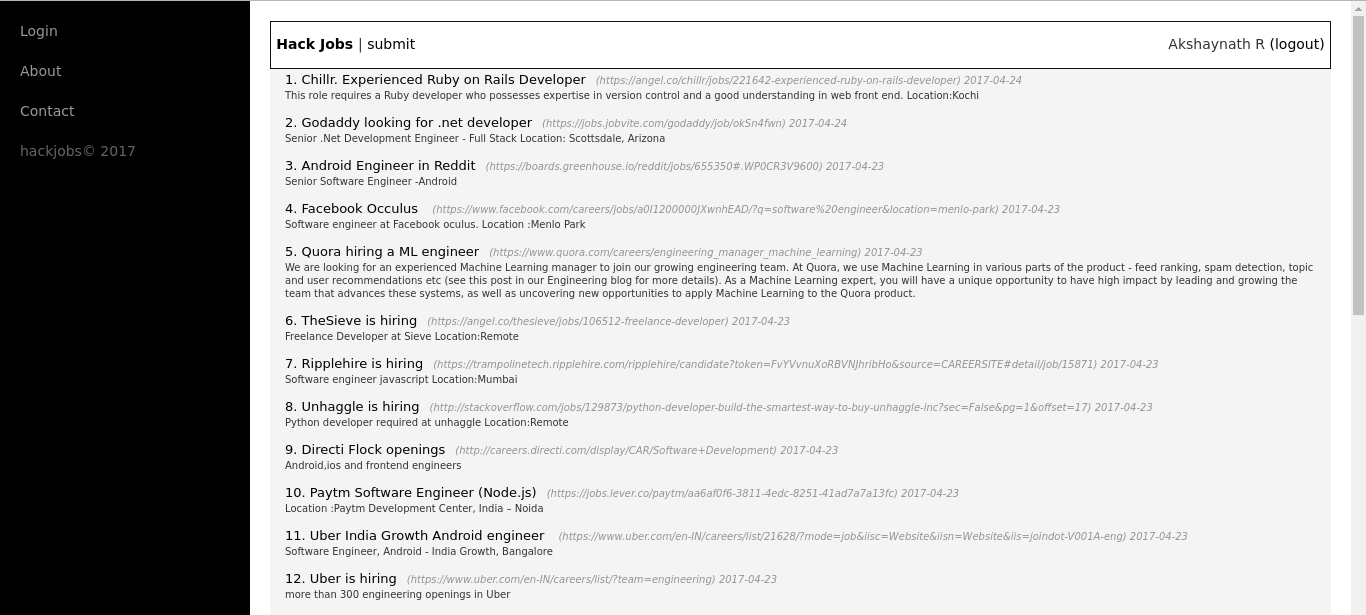Viewport: 1366px width, 615px height.
Task: Click the Quora Machine Learning description paragraph
Action: 800,280
